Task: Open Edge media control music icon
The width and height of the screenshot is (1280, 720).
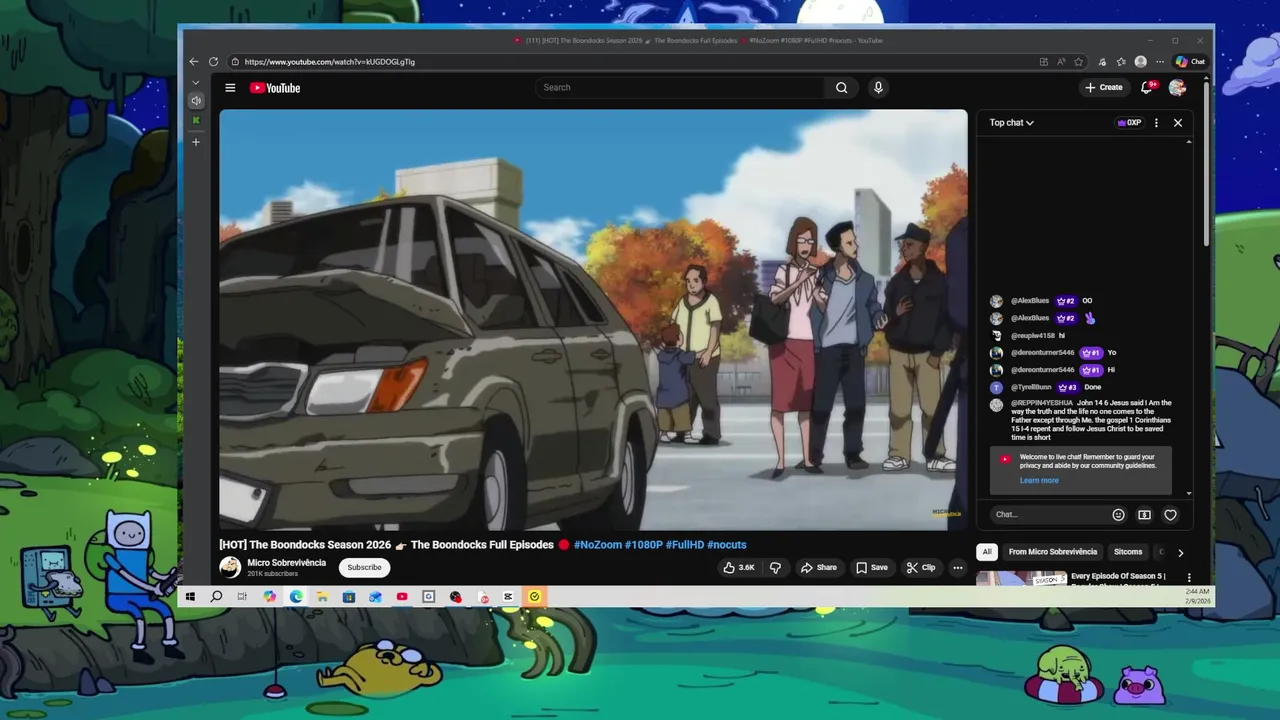Action: [x=1102, y=61]
